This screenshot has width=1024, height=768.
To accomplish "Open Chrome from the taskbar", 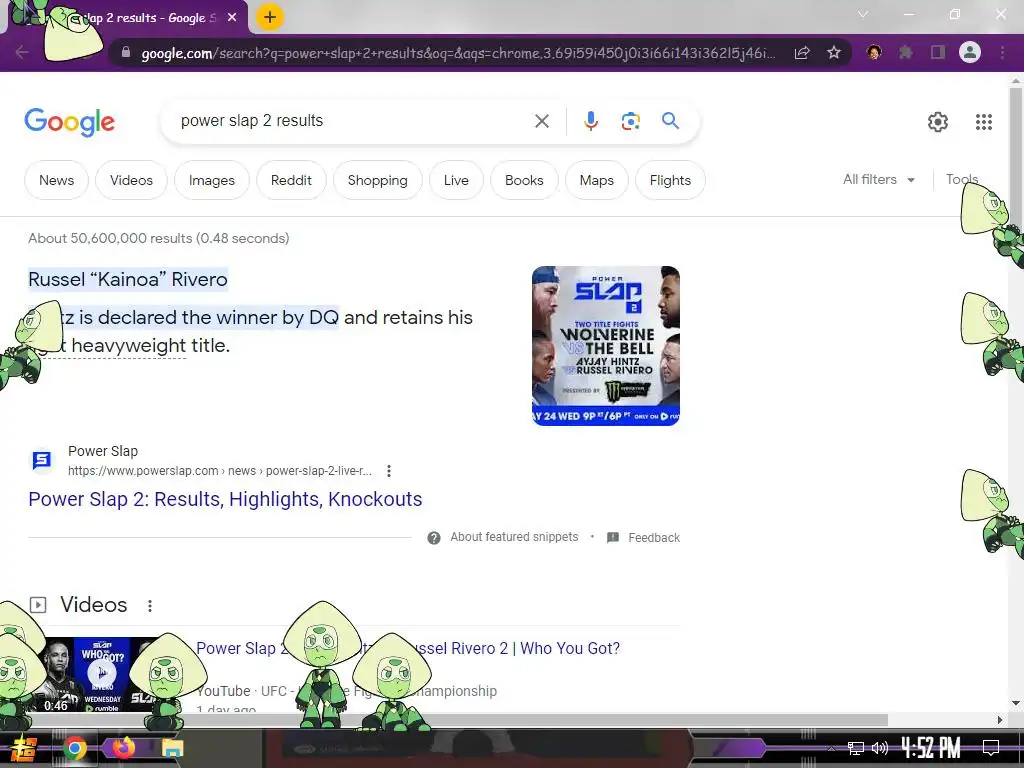I will click(74, 748).
